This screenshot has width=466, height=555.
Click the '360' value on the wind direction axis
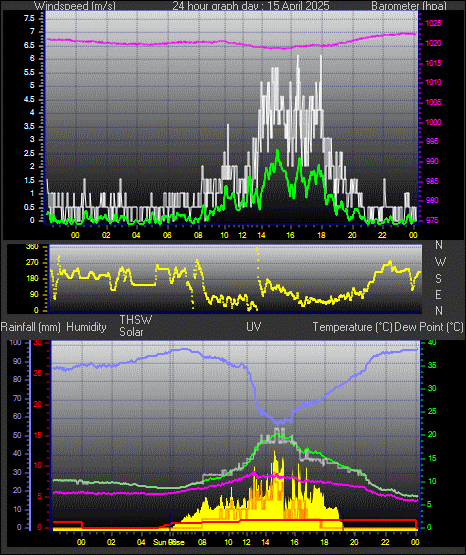32,247
